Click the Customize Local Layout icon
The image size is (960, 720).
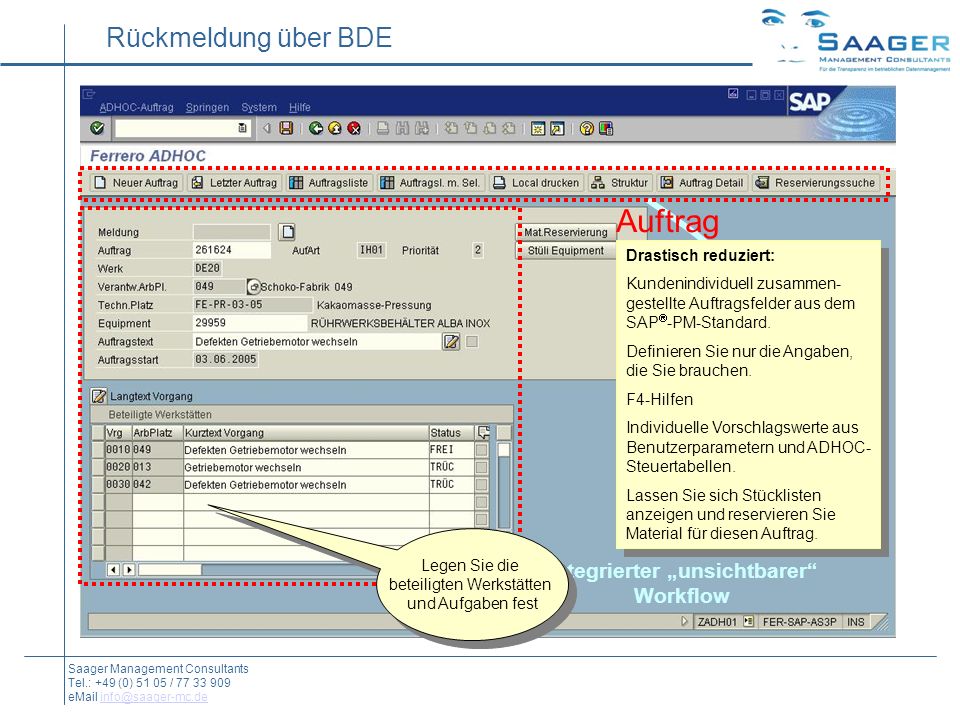(606, 128)
